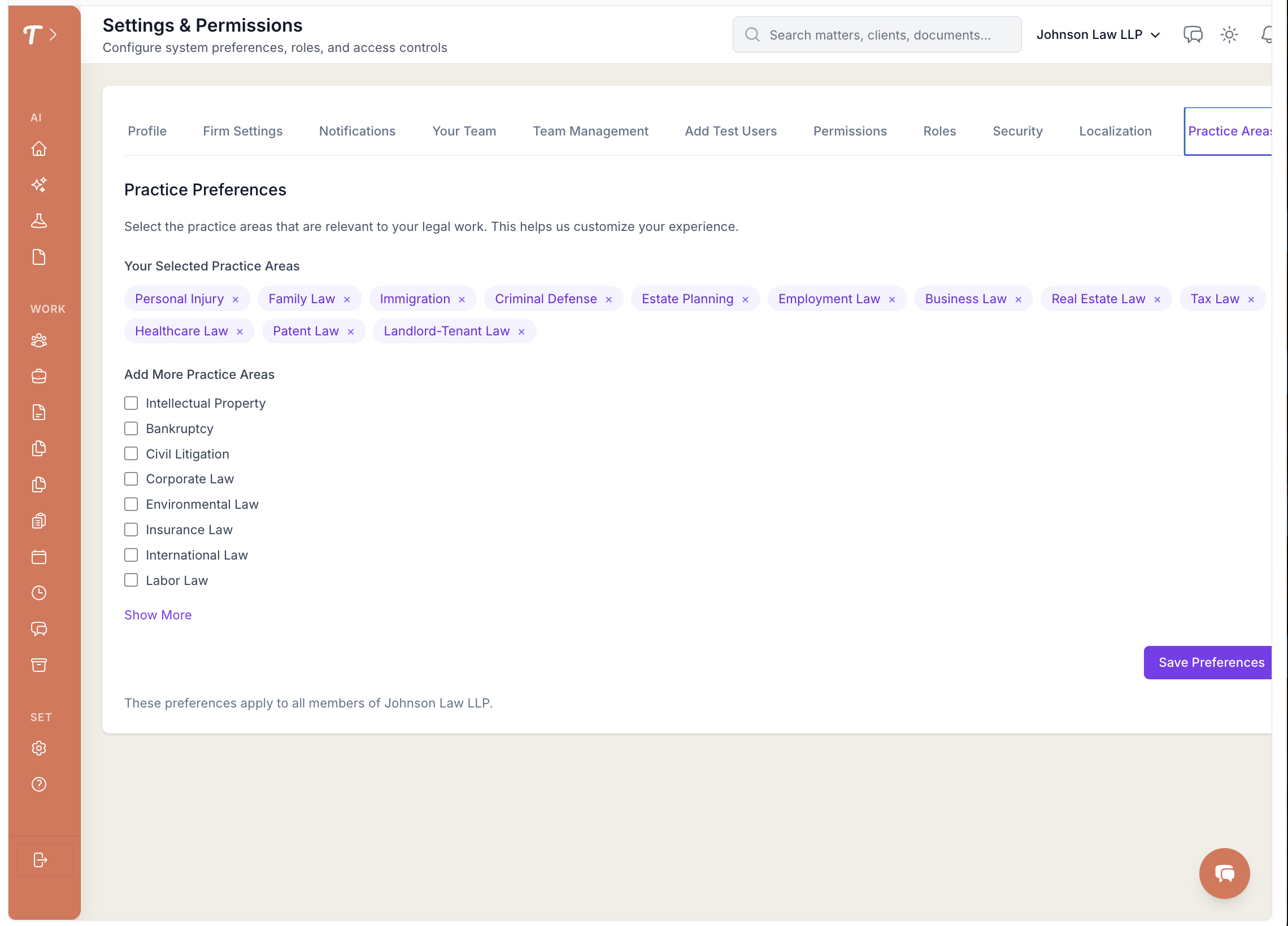The image size is (1288, 926).
Task: Open the AI sparkles icon
Action: (38, 185)
